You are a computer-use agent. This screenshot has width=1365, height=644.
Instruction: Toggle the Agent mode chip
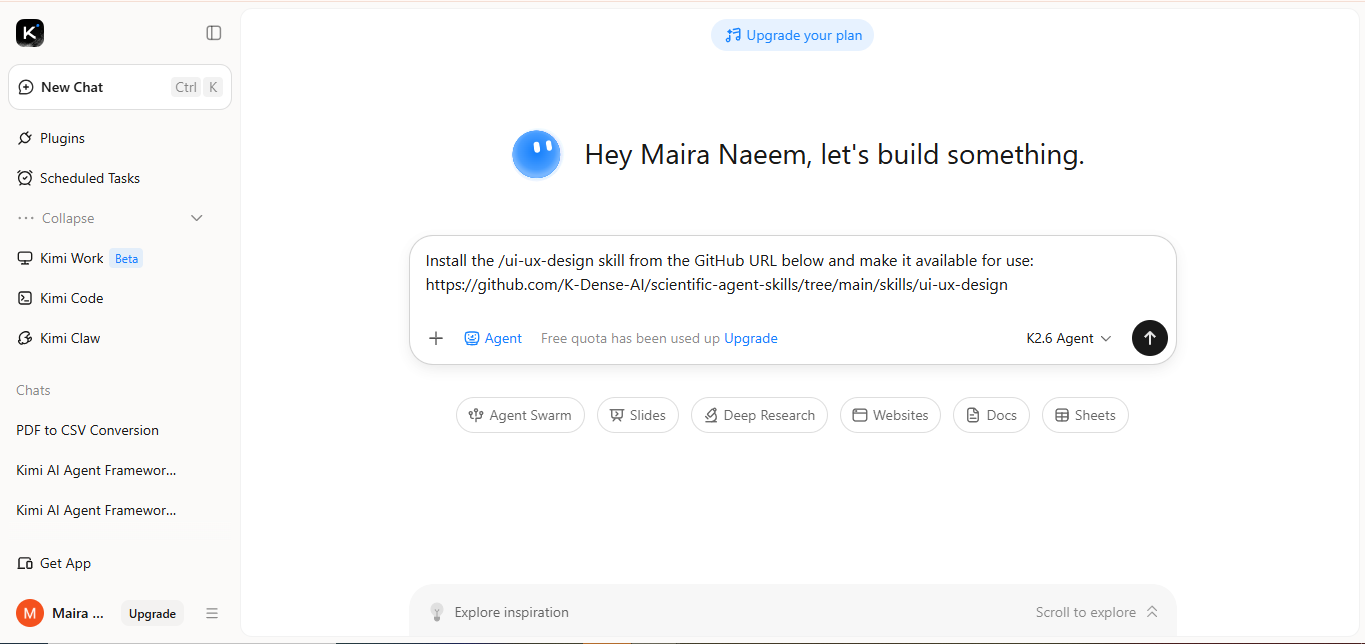click(493, 338)
